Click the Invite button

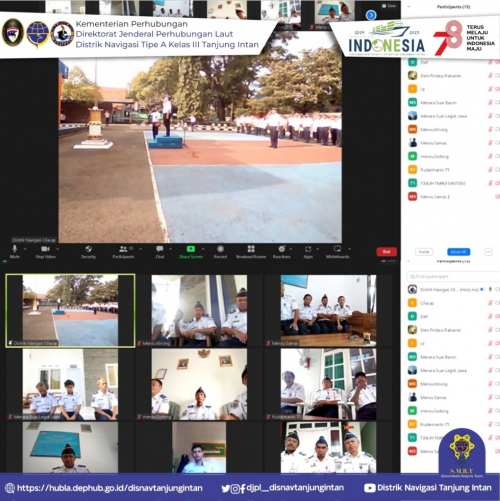pyautogui.click(x=424, y=252)
